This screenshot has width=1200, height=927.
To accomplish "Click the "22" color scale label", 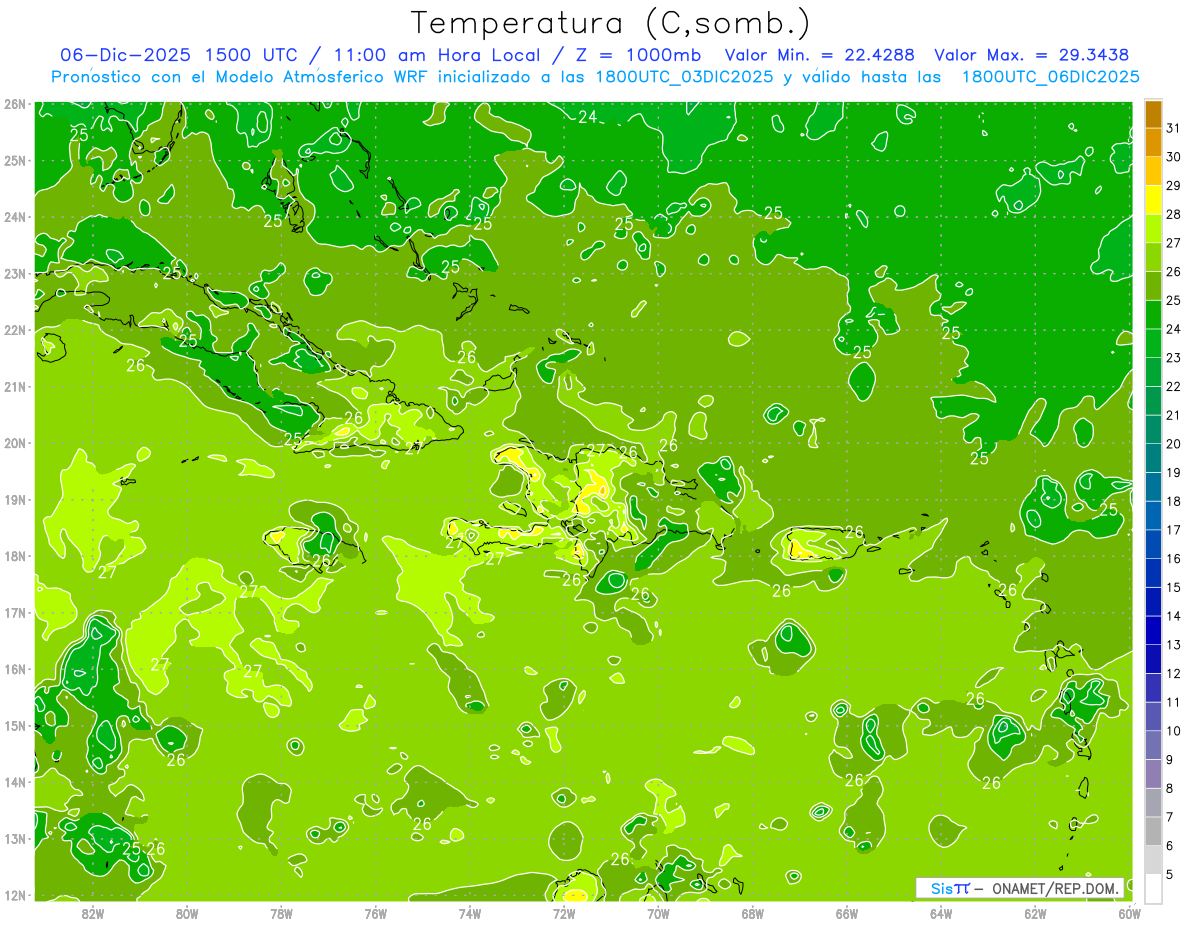I will pyautogui.click(x=1173, y=386).
